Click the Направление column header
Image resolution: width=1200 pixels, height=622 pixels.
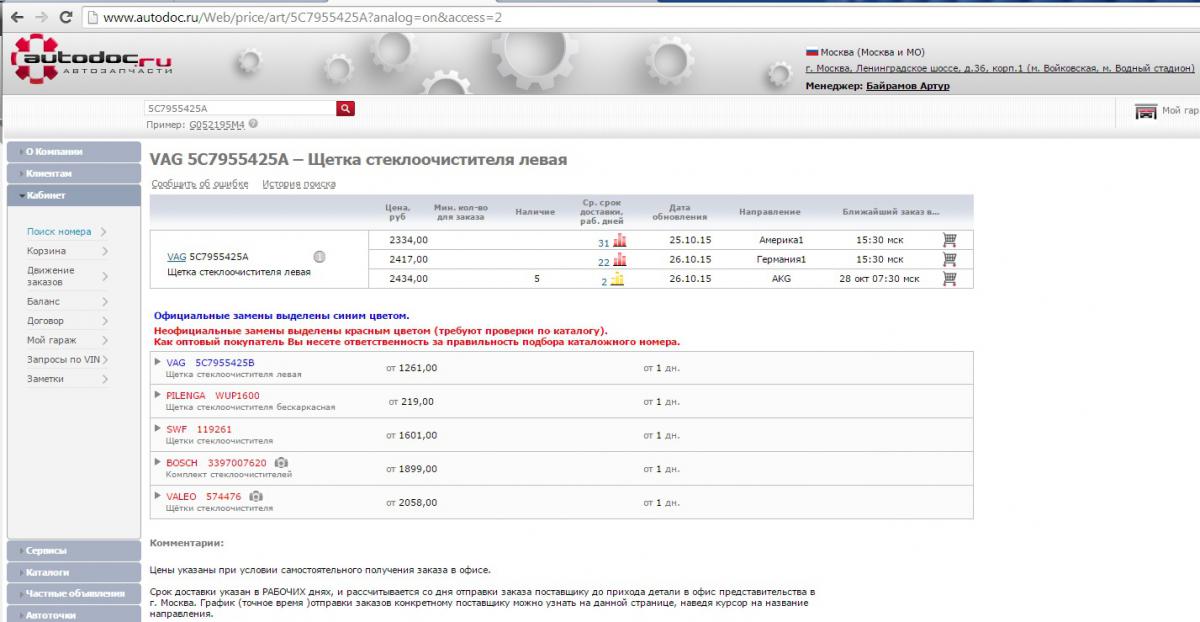coord(770,212)
